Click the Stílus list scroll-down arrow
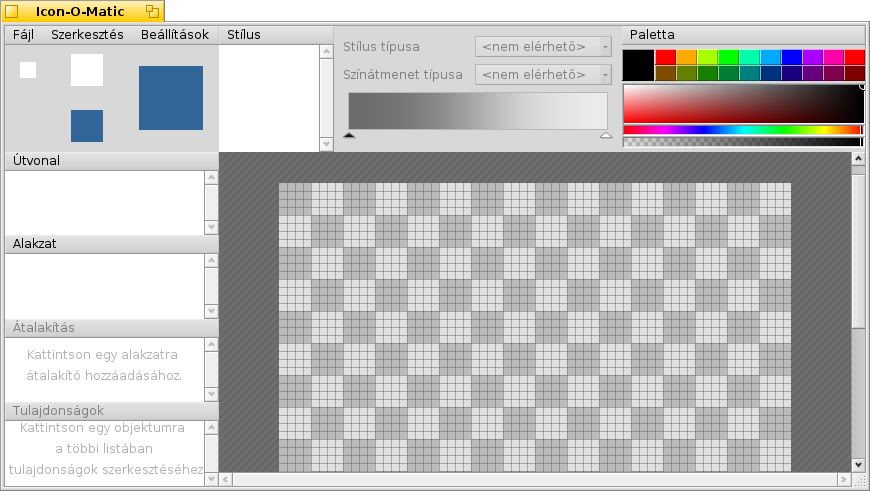The height and width of the screenshot is (491, 870). point(325,144)
